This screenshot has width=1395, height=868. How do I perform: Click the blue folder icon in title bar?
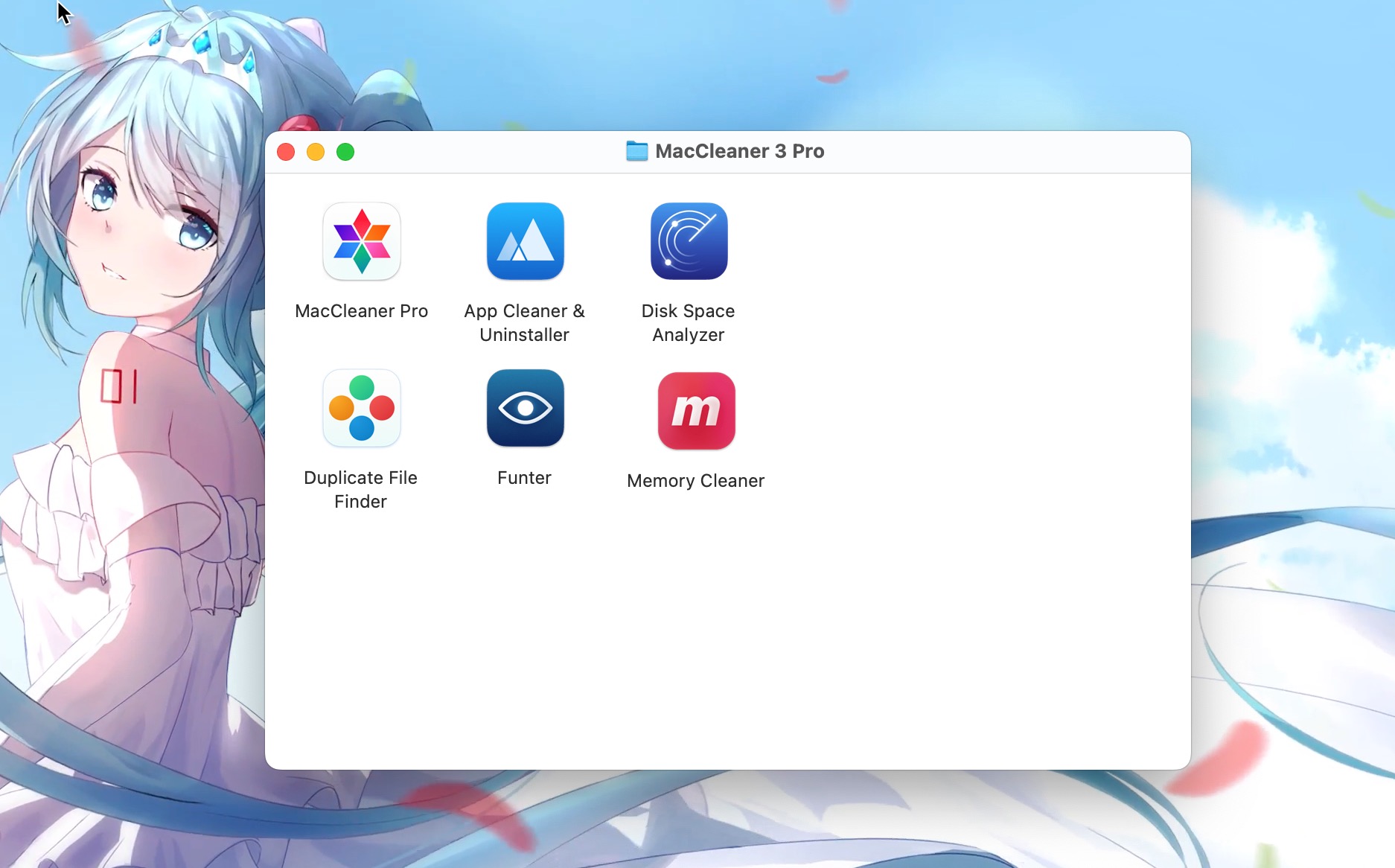(636, 151)
